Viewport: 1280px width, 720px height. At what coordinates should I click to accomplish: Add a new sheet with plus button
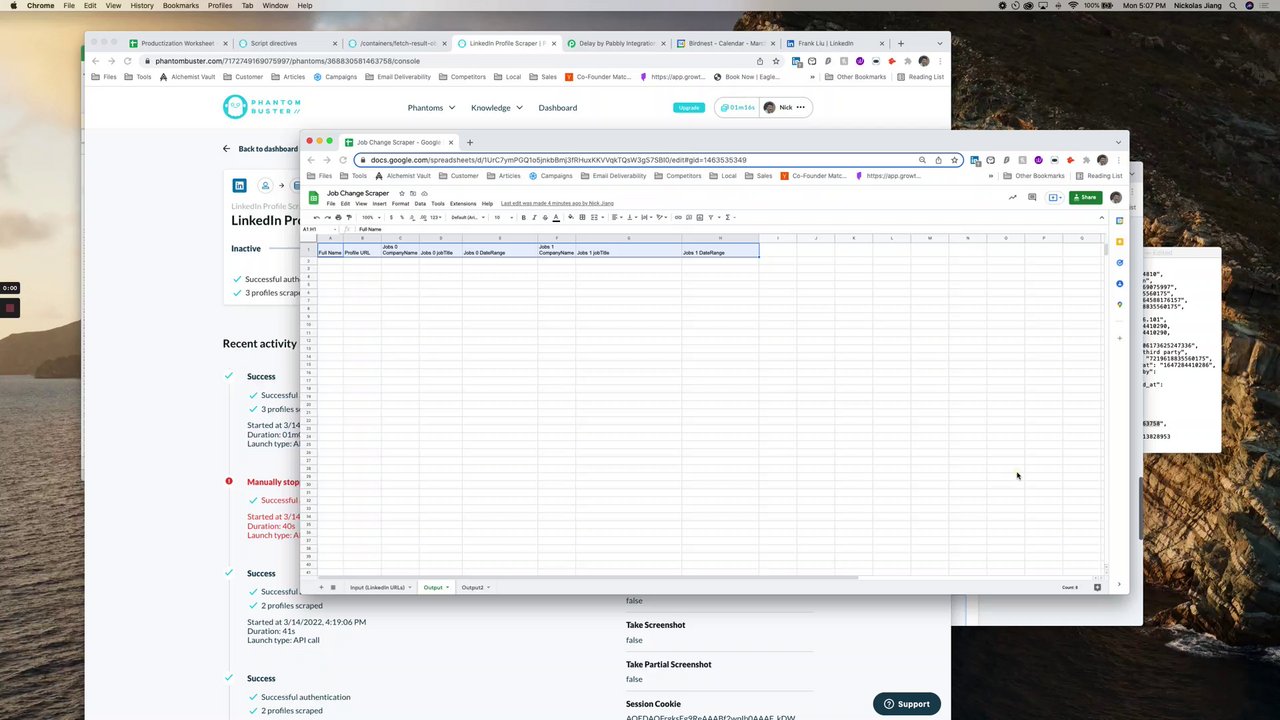[x=321, y=587]
